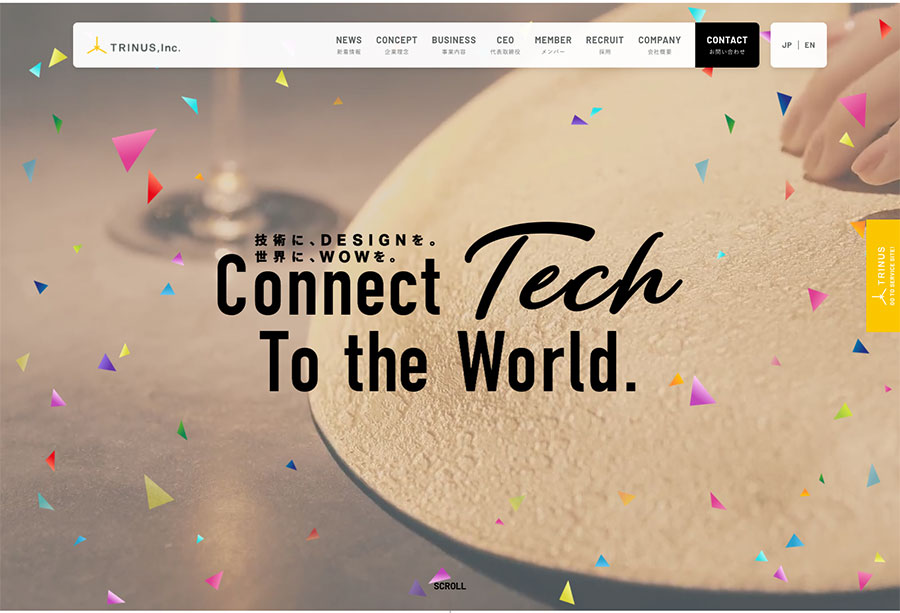Open the COMPANY overview
This screenshot has width=900, height=613.
click(x=660, y=45)
